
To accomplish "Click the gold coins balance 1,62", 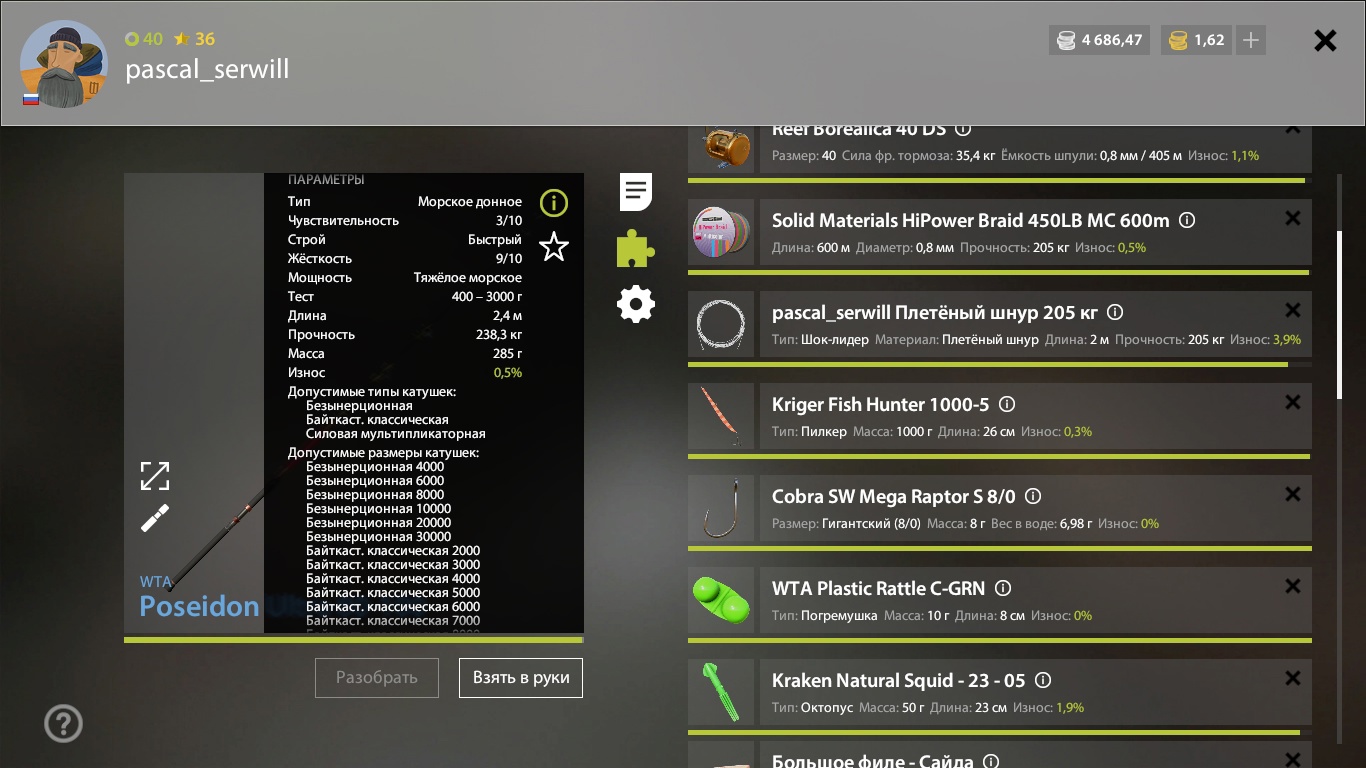I will pyautogui.click(x=1196, y=40).
